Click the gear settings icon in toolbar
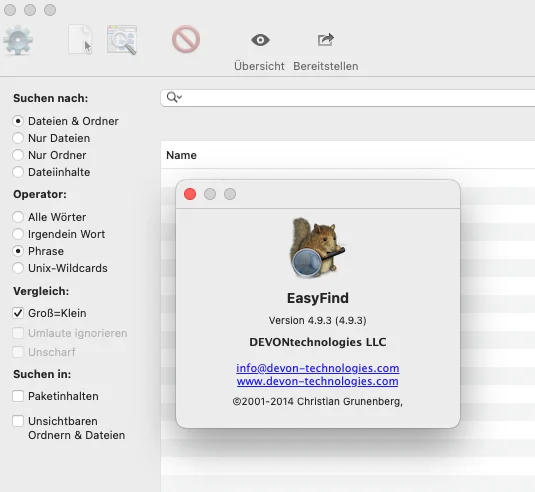 [x=18, y=40]
